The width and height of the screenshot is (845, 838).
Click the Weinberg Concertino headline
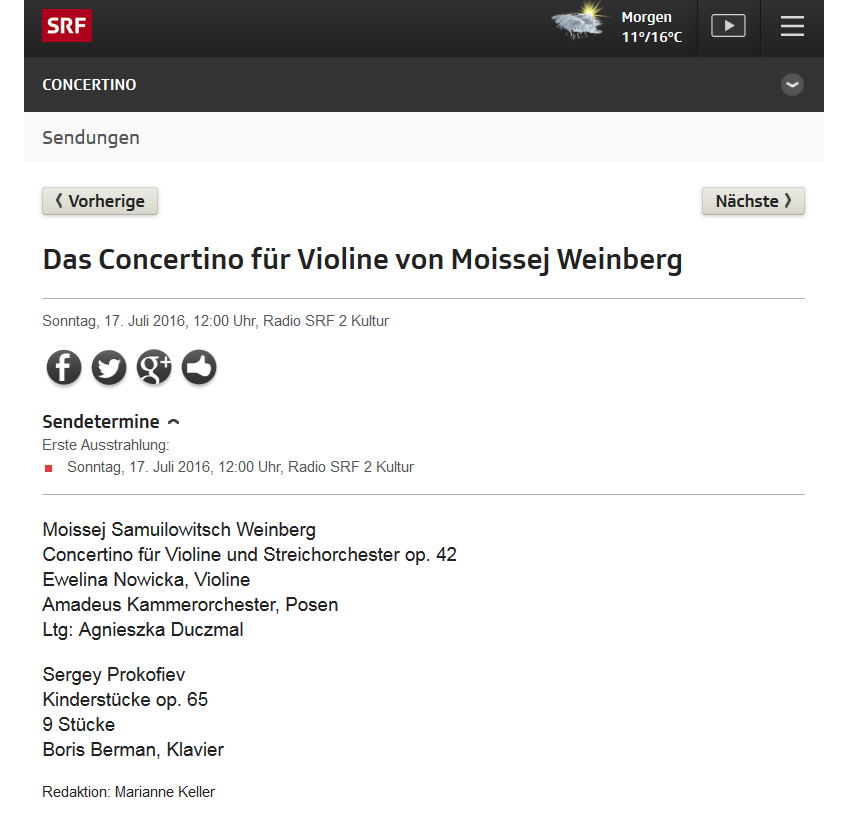(362, 260)
